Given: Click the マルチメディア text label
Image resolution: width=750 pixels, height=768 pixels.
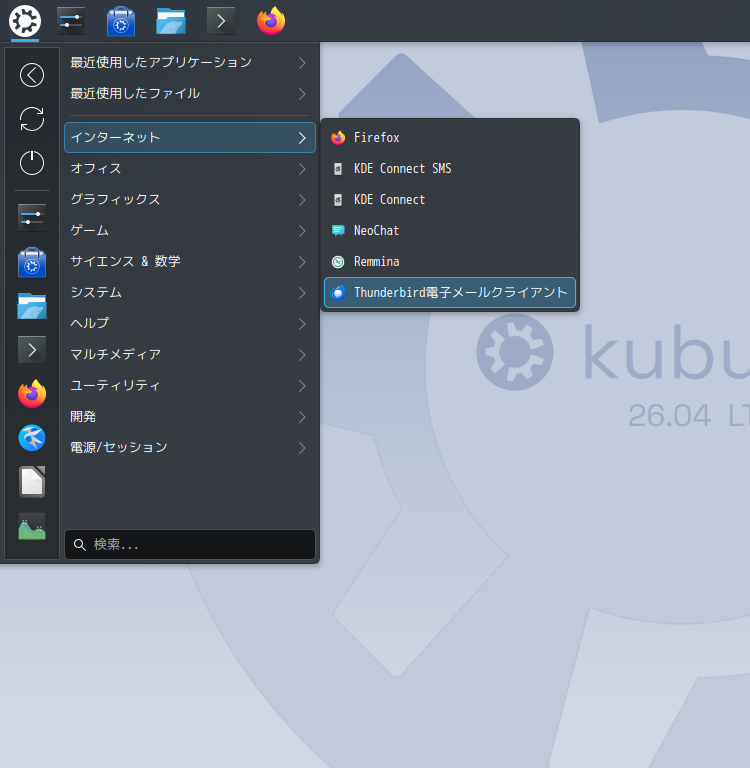Looking at the screenshot, I should (x=116, y=355).
